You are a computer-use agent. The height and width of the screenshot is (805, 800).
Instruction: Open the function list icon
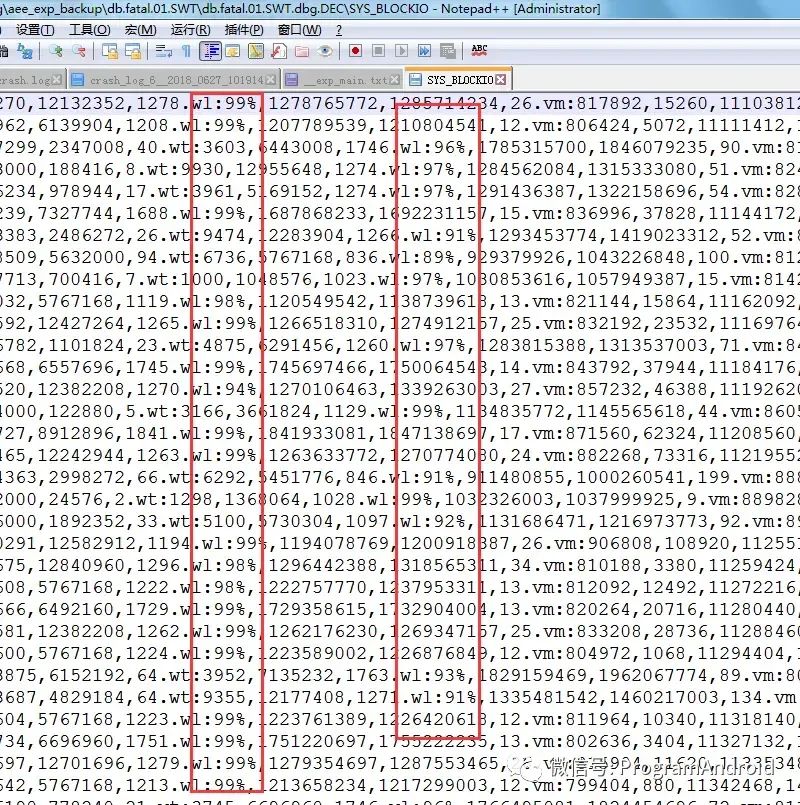[279, 51]
